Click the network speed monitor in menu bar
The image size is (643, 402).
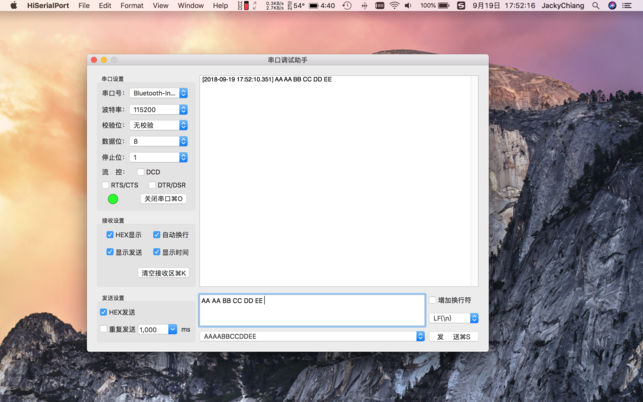(274, 6)
